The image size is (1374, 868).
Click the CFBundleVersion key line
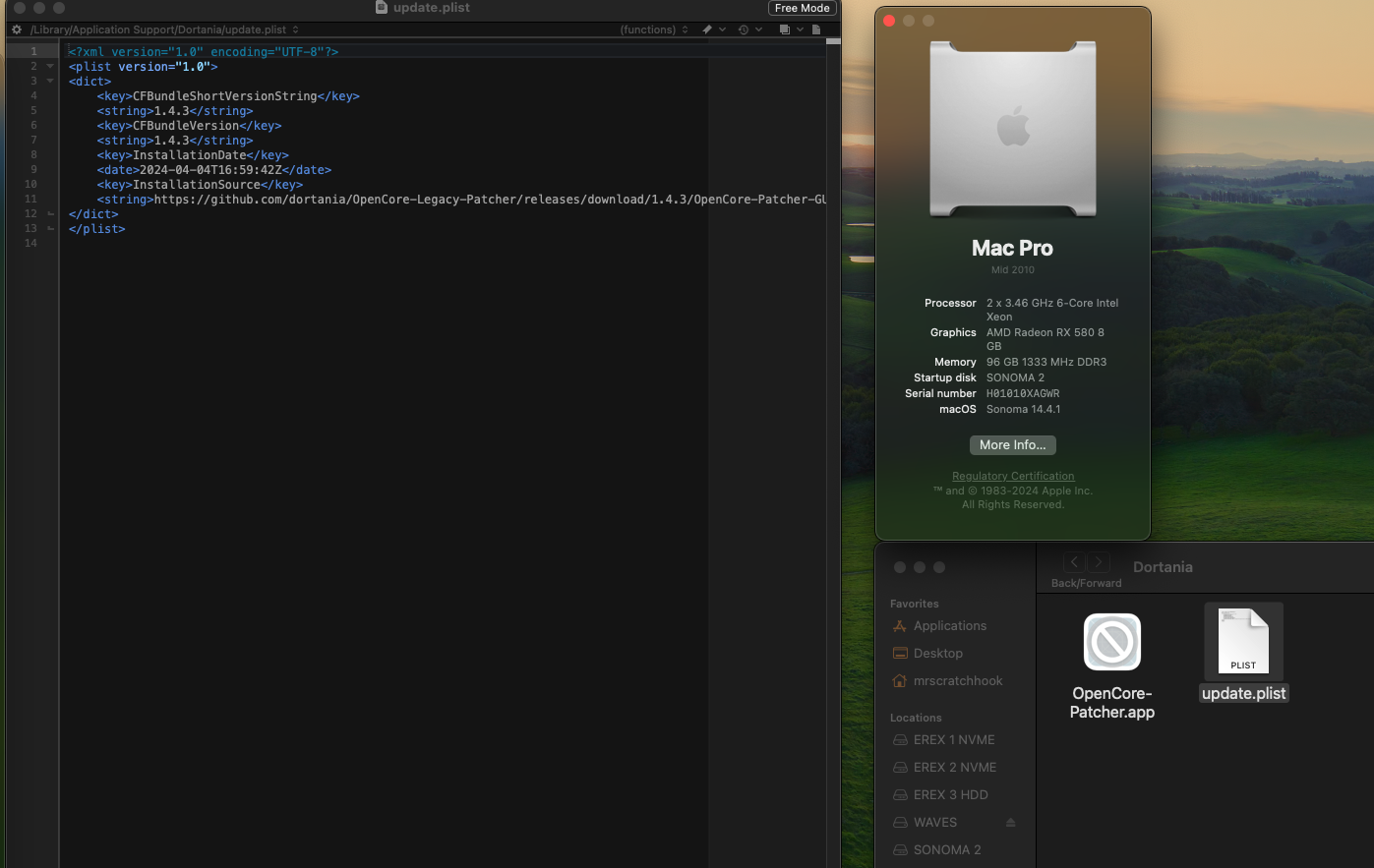[189, 126]
